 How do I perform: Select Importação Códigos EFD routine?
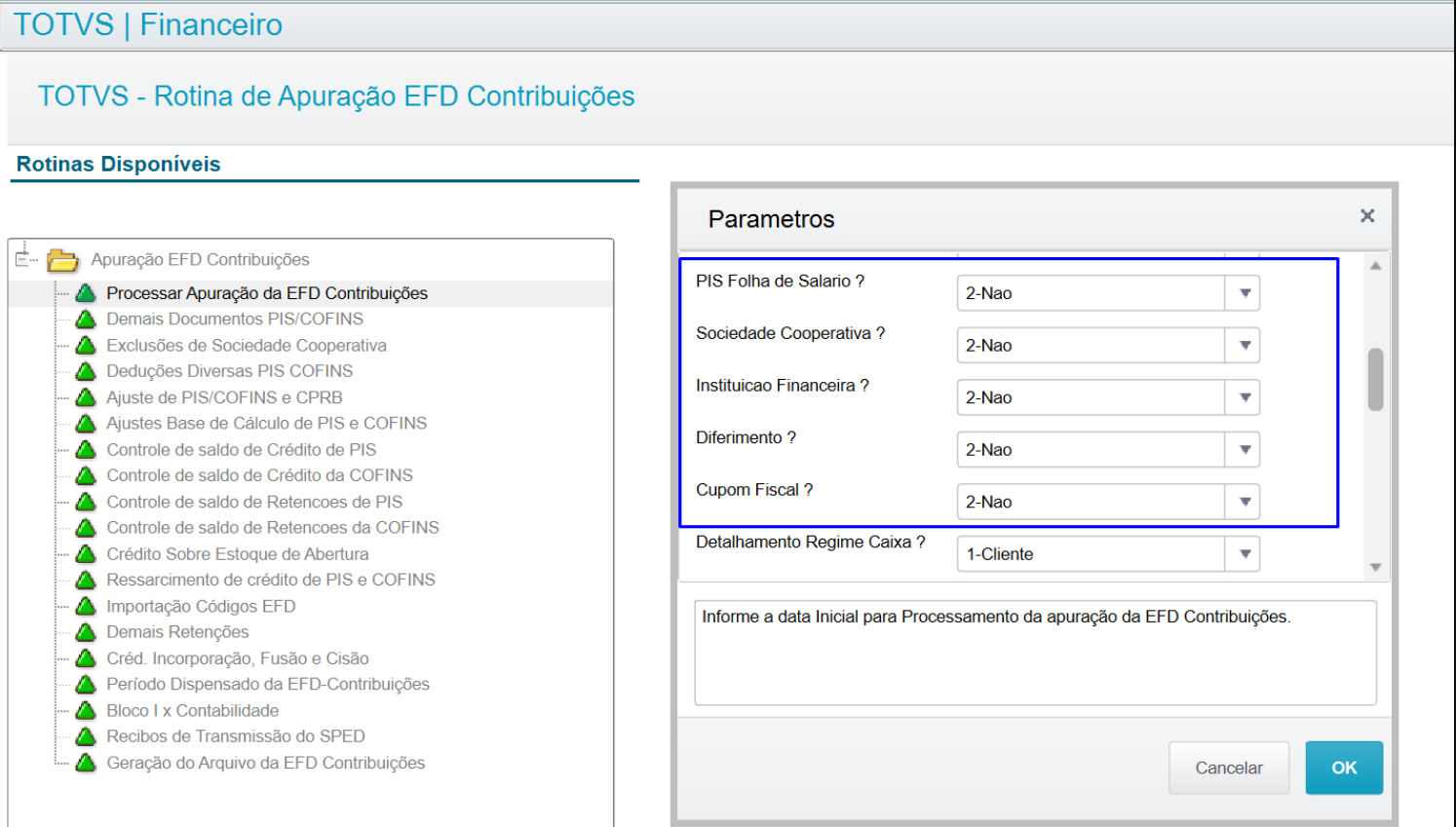201,606
